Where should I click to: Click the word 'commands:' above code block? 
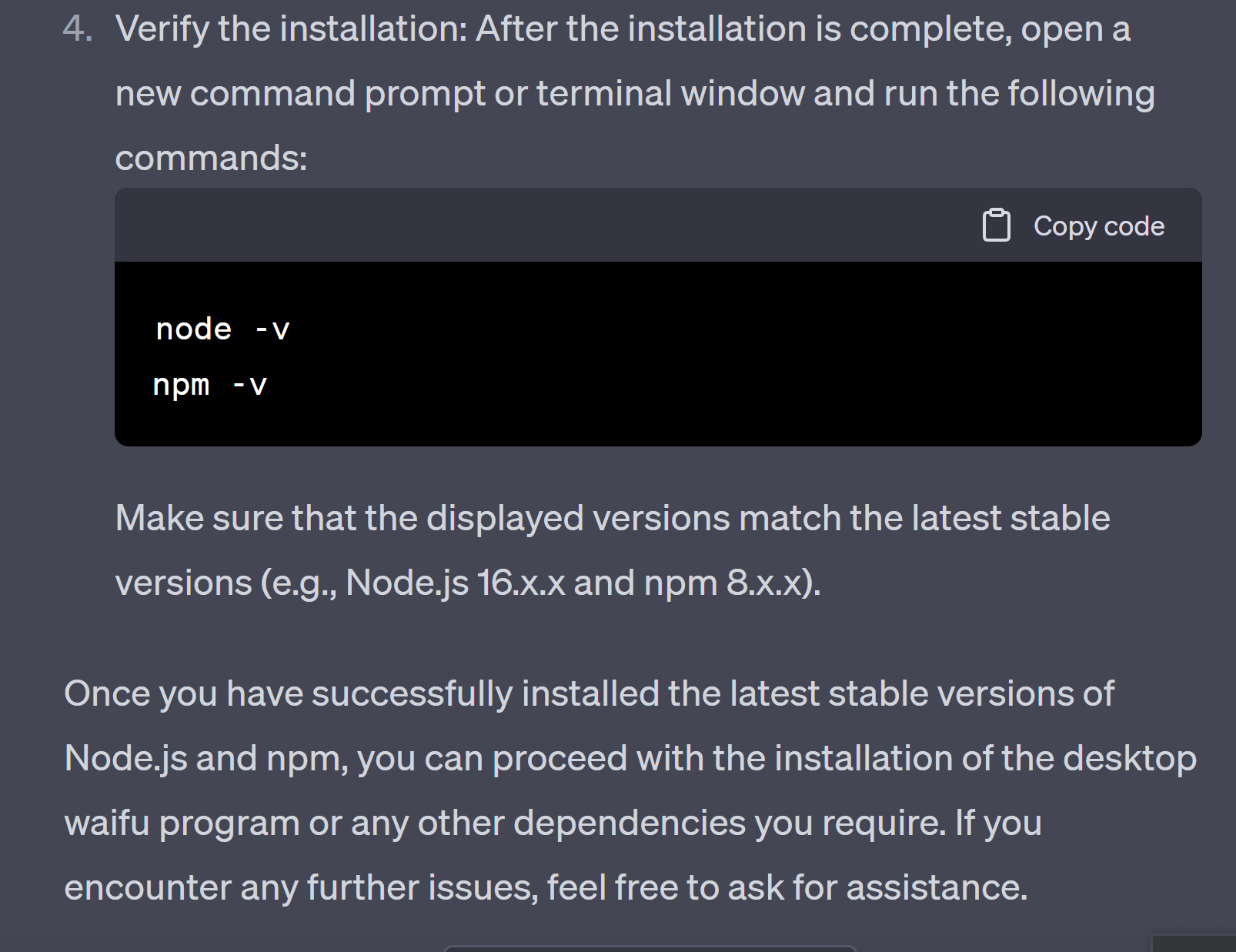(x=211, y=158)
